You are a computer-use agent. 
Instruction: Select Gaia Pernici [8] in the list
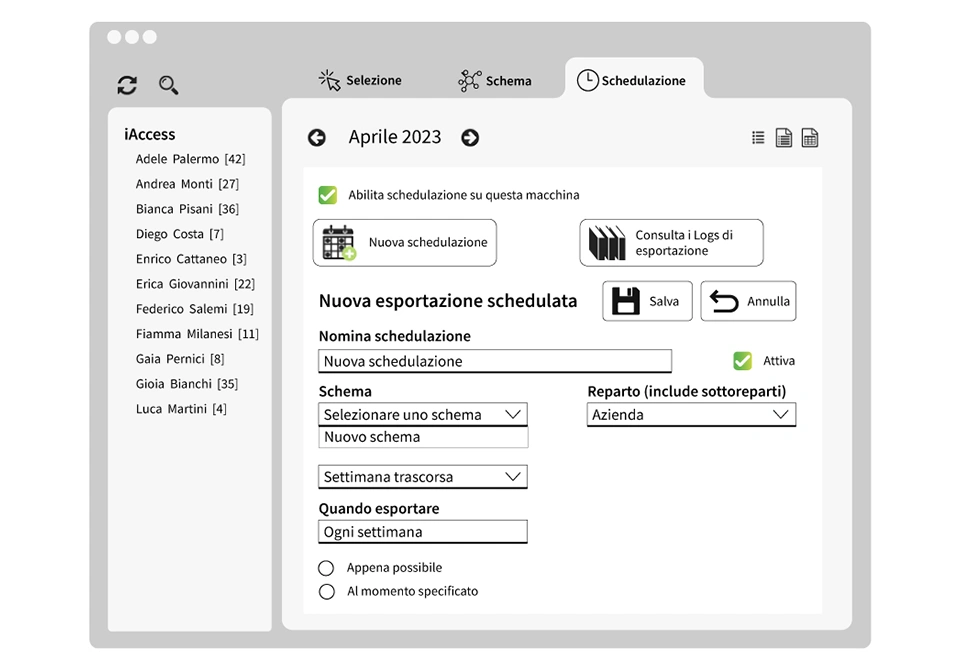180,359
